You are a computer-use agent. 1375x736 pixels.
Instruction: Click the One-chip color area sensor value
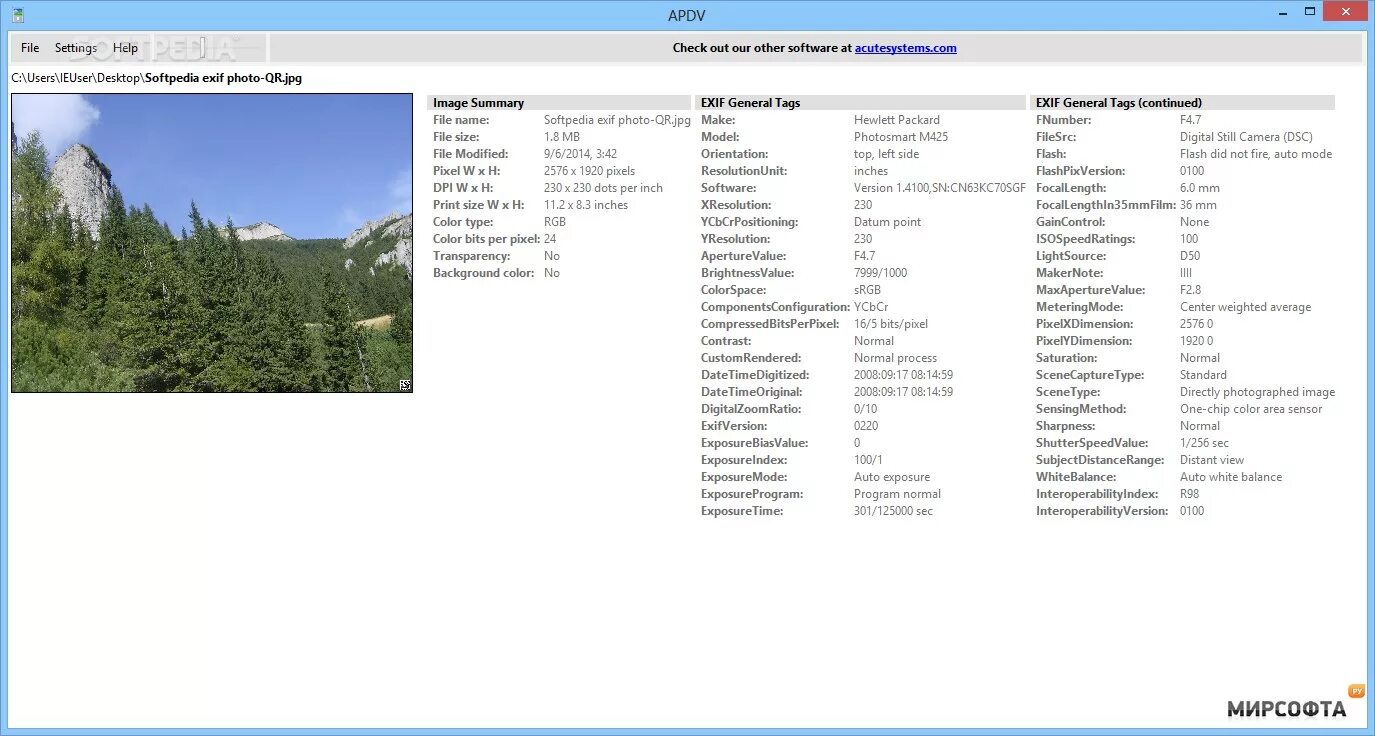coord(1251,409)
